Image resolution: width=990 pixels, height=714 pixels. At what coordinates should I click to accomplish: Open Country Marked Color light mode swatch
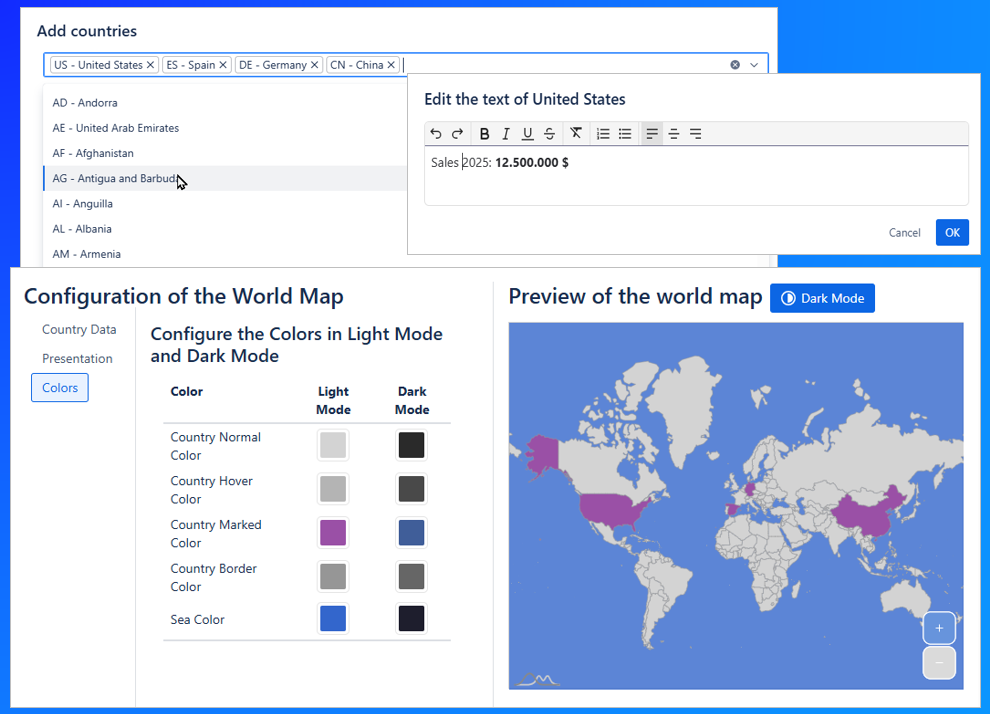(x=333, y=533)
